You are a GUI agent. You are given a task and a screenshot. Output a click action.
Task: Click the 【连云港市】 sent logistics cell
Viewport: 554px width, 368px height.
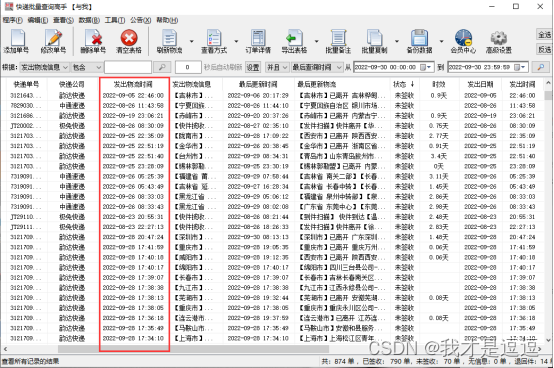coord(194,318)
